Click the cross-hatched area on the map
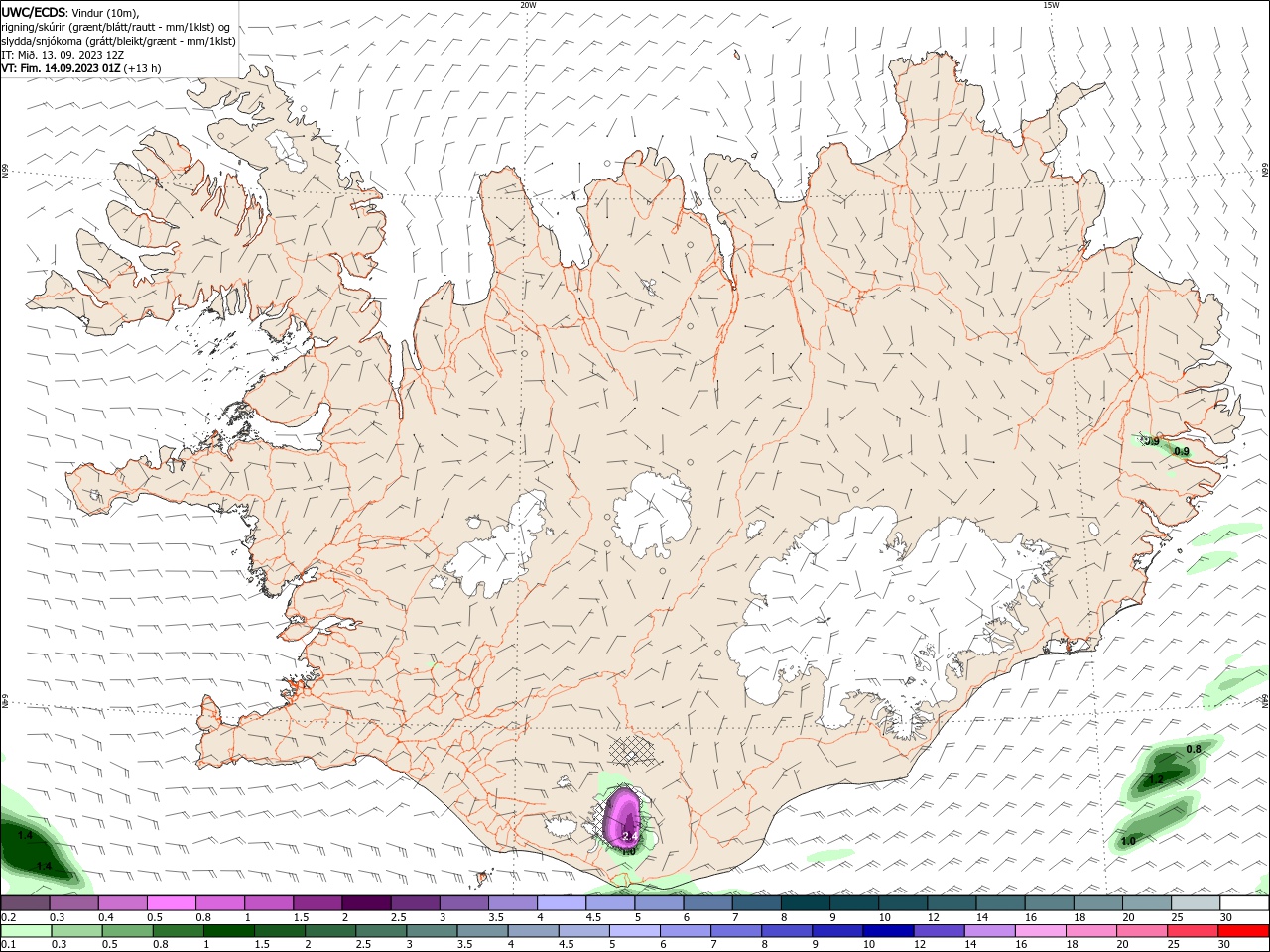The height and width of the screenshot is (952, 1270). 632,749
